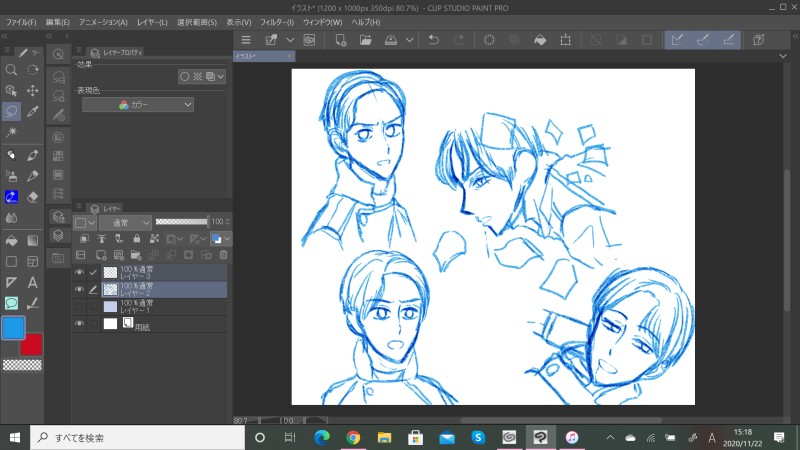
Task: Select the Auto select magic wand tool
Action: pos(11,133)
